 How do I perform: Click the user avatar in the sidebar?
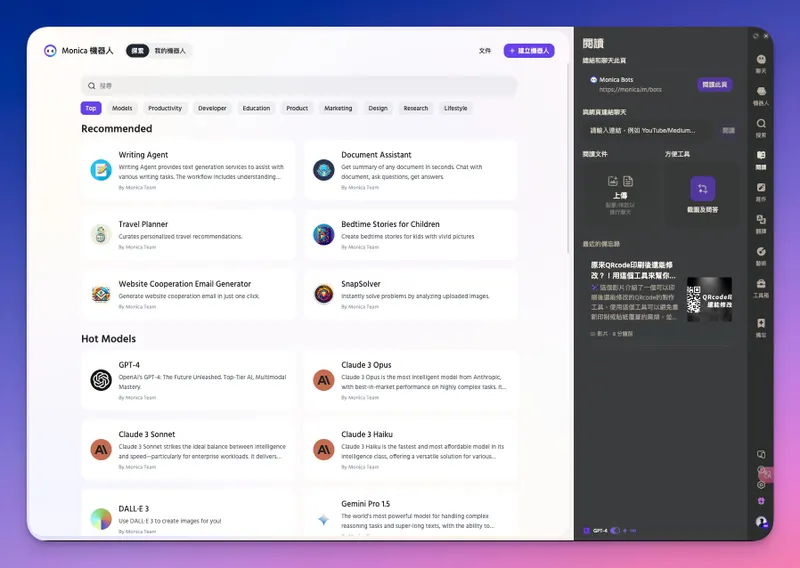point(761,522)
